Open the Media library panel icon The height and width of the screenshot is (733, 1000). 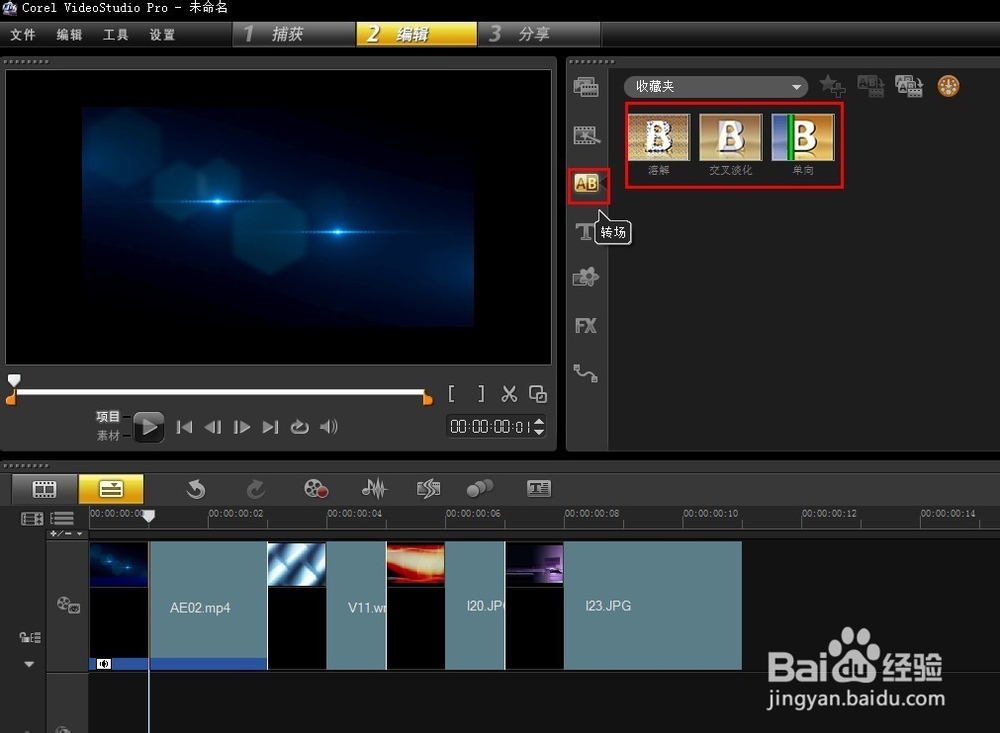point(585,87)
